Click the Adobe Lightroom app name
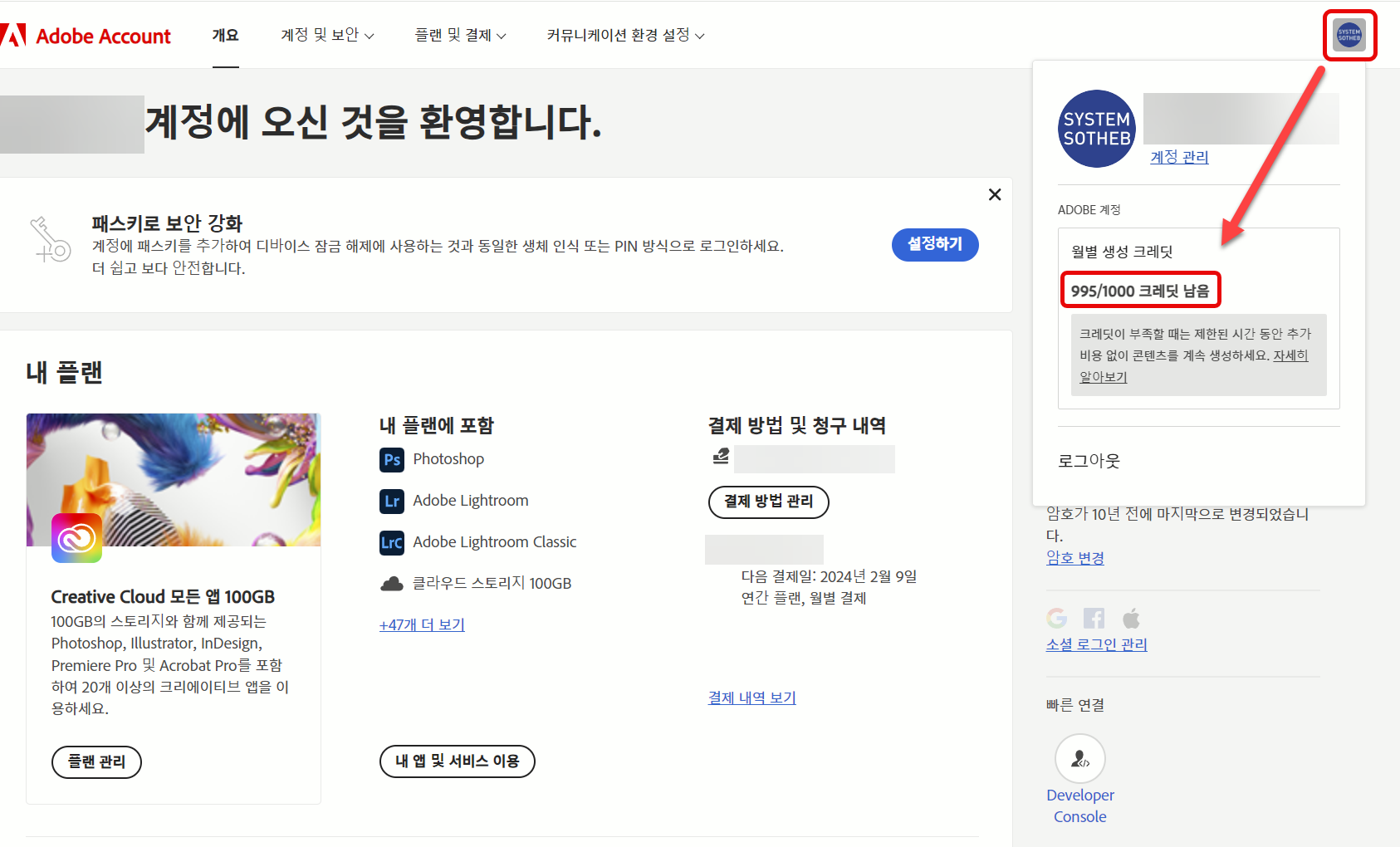 (471, 501)
